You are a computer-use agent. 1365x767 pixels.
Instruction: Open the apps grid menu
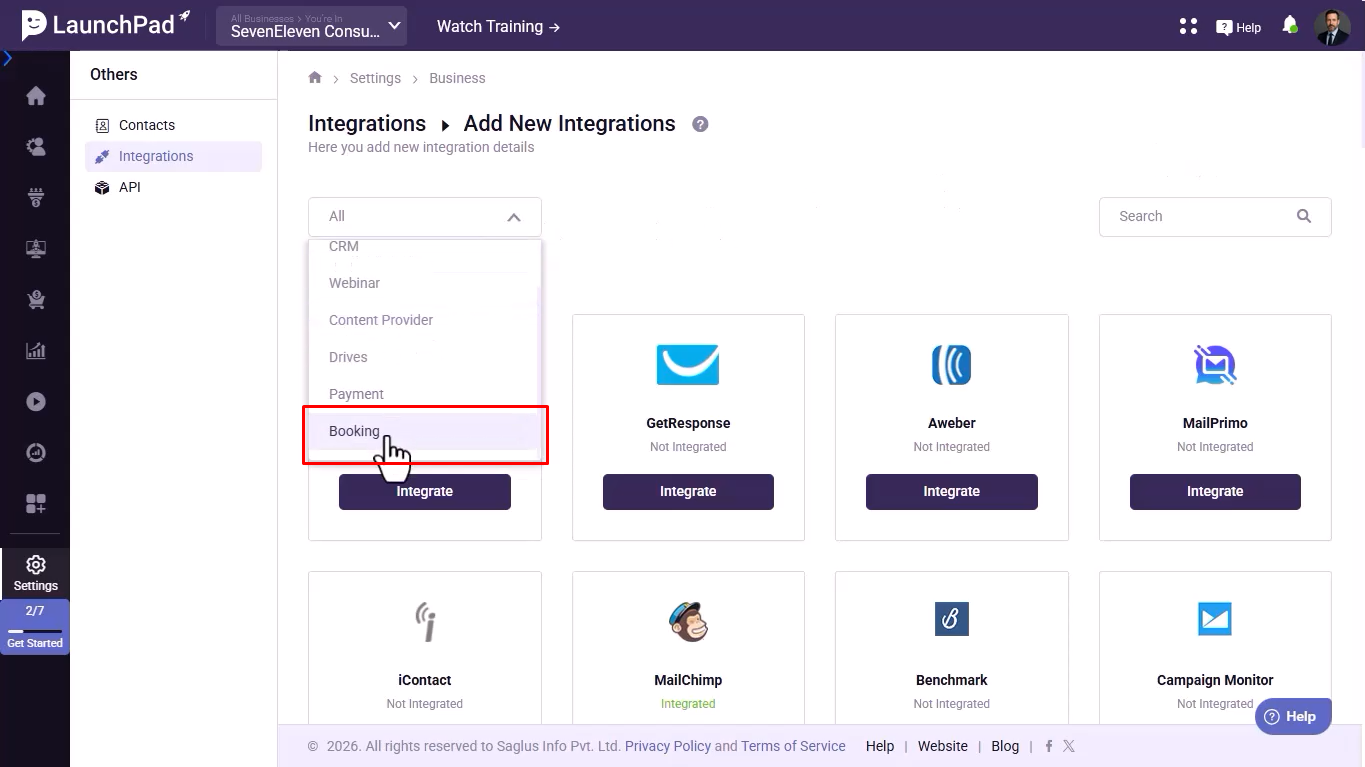(1188, 26)
